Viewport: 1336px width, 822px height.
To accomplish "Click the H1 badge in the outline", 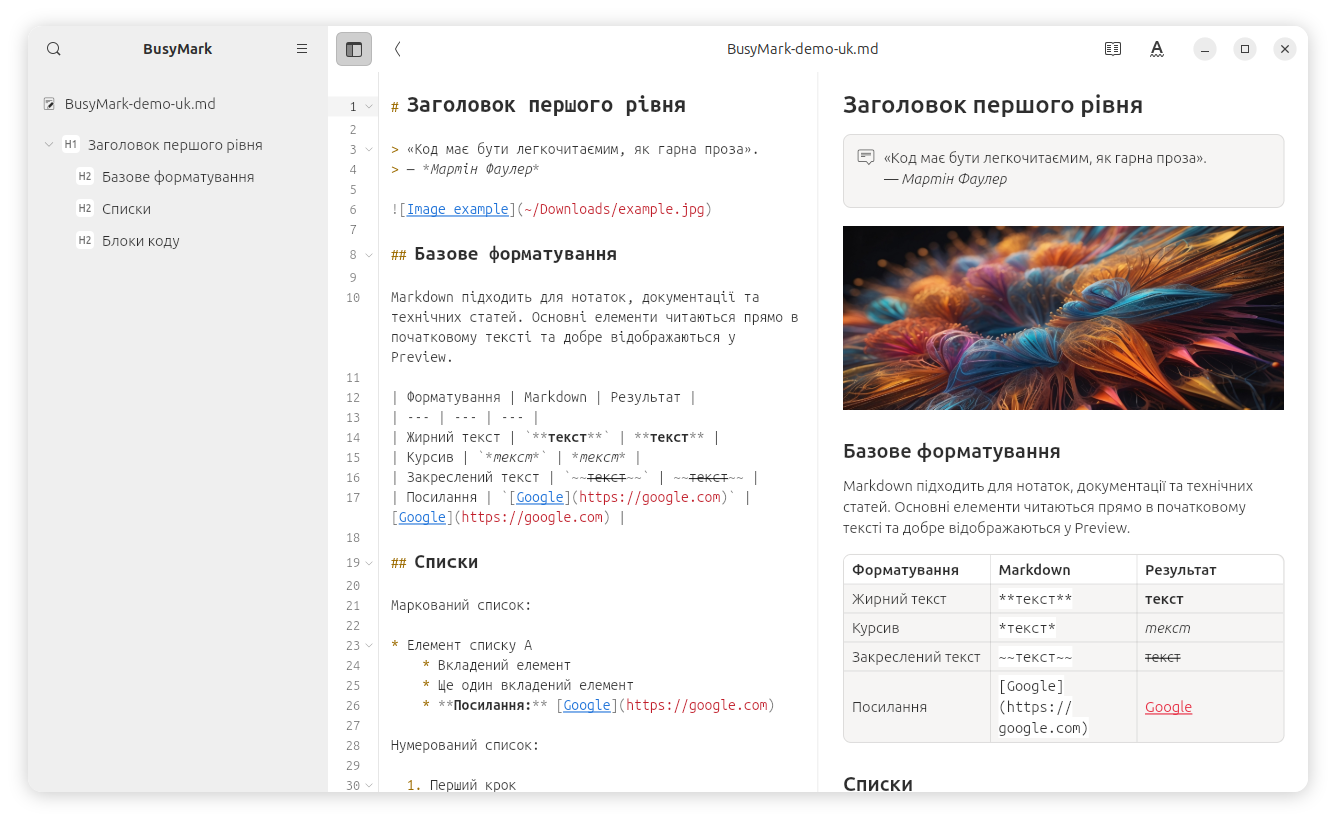I will point(71,145).
